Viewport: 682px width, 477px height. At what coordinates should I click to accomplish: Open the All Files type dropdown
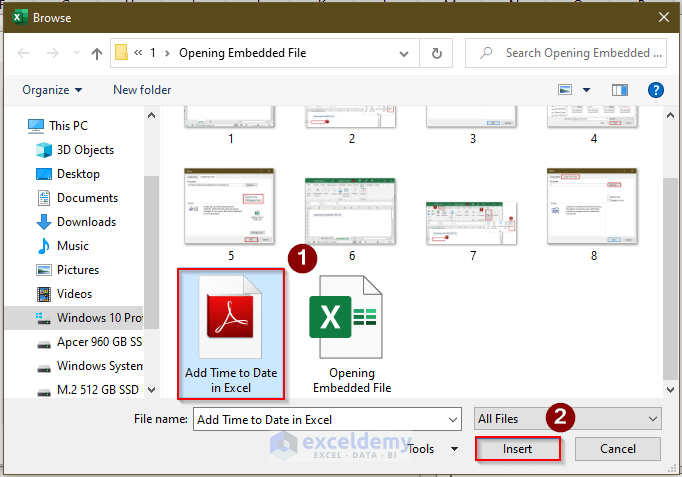568,419
